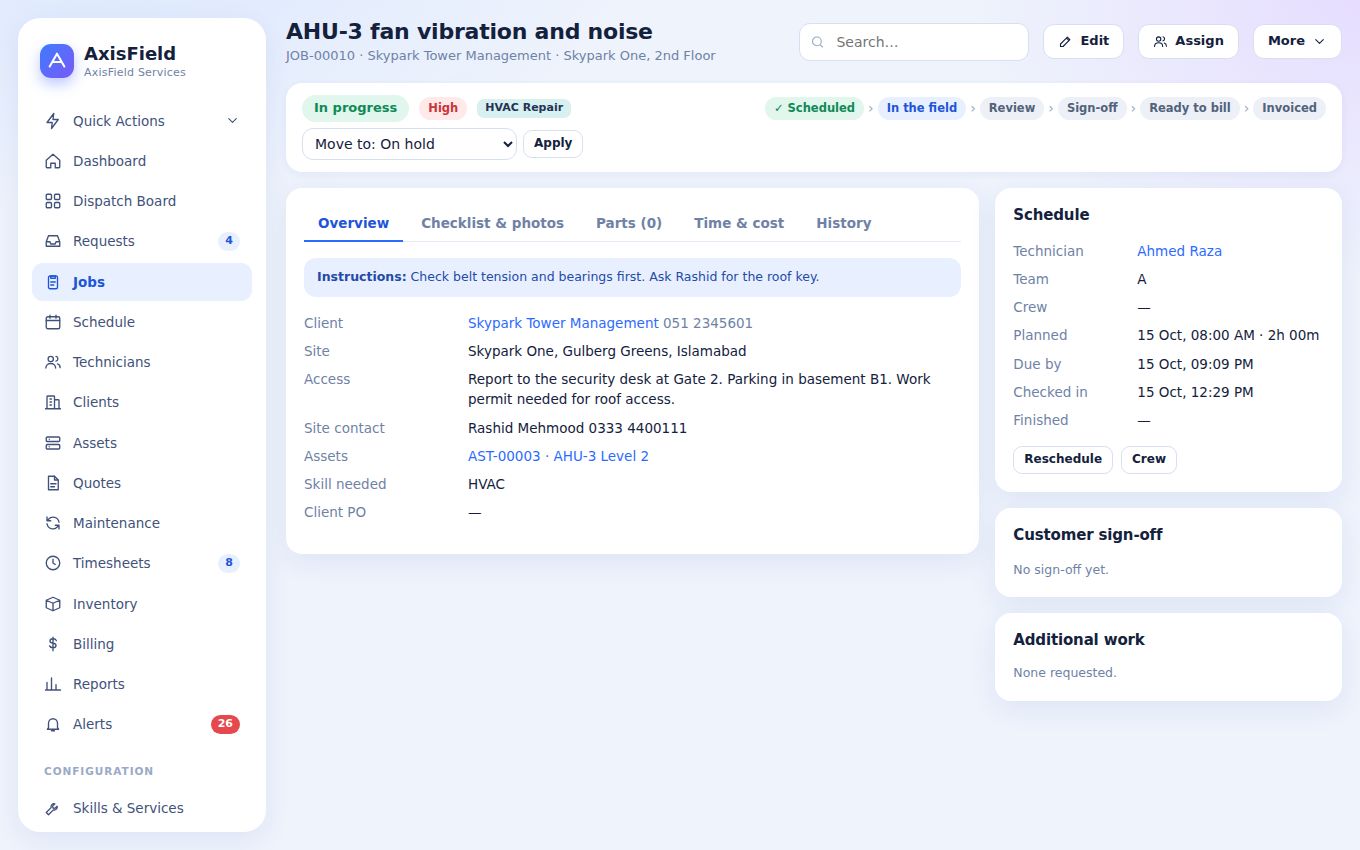Open the More dropdown menu
Image resolution: width=1360 pixels, height=850 pixels.
coord(1297,41)
